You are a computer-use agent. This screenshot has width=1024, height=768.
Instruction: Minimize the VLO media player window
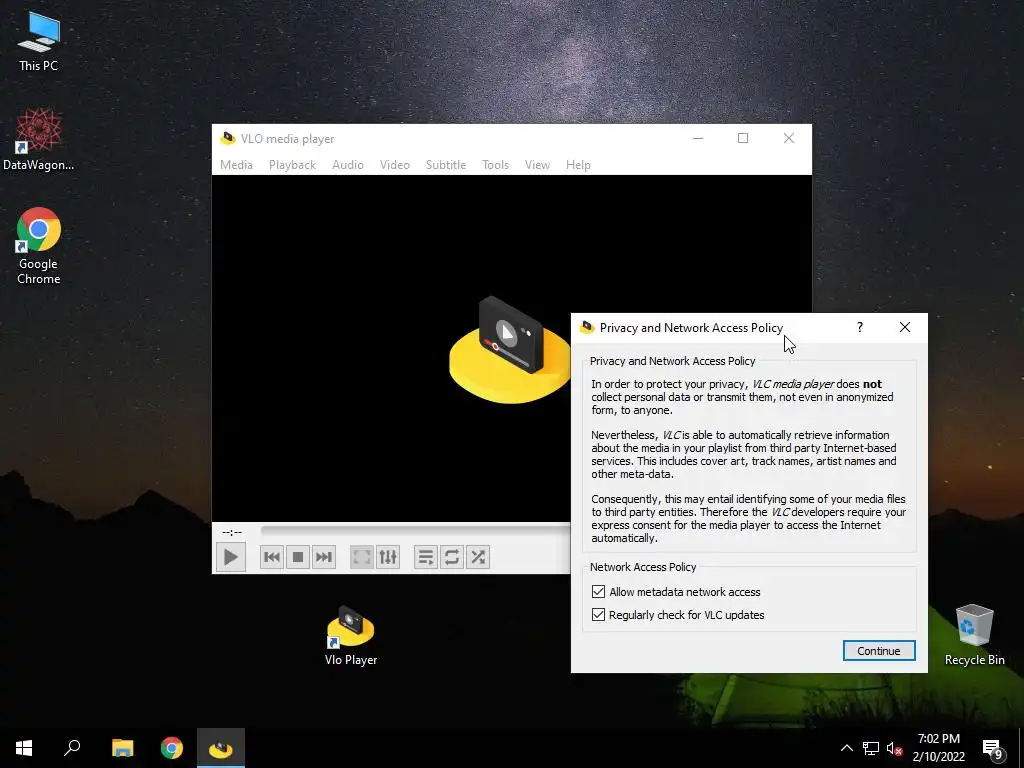[x=698, y=138]
